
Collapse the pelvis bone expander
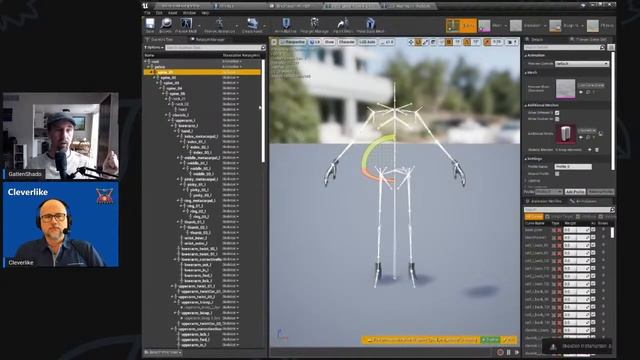[149, 67]
